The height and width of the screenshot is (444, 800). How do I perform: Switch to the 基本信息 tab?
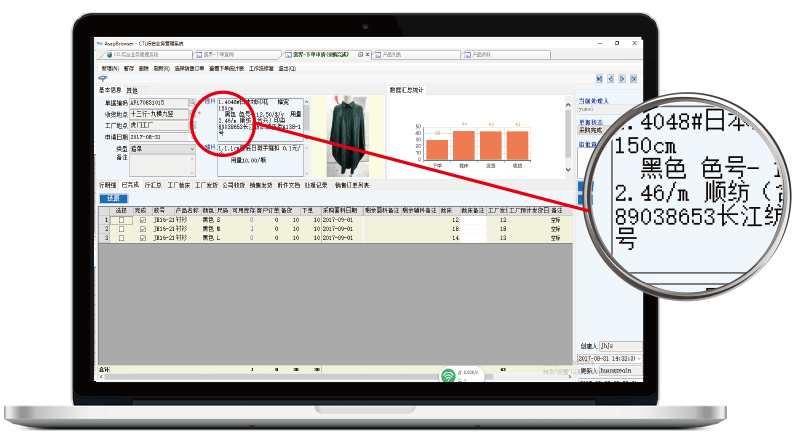(x=110, y=90)
